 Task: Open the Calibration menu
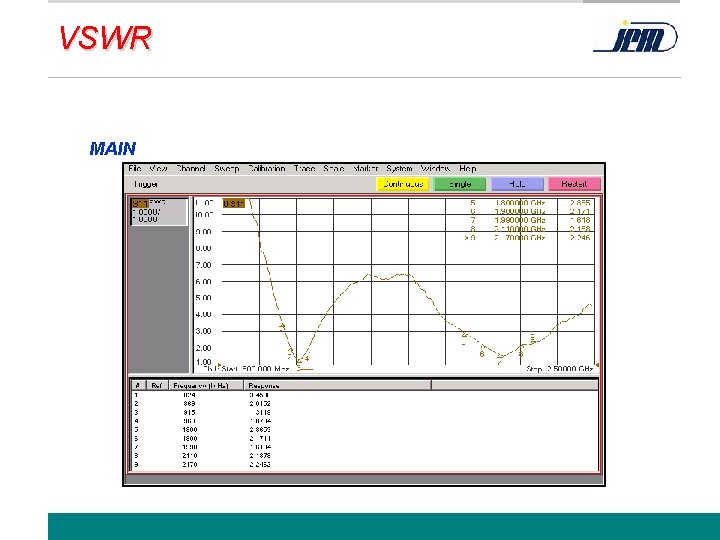pos(267,169)
